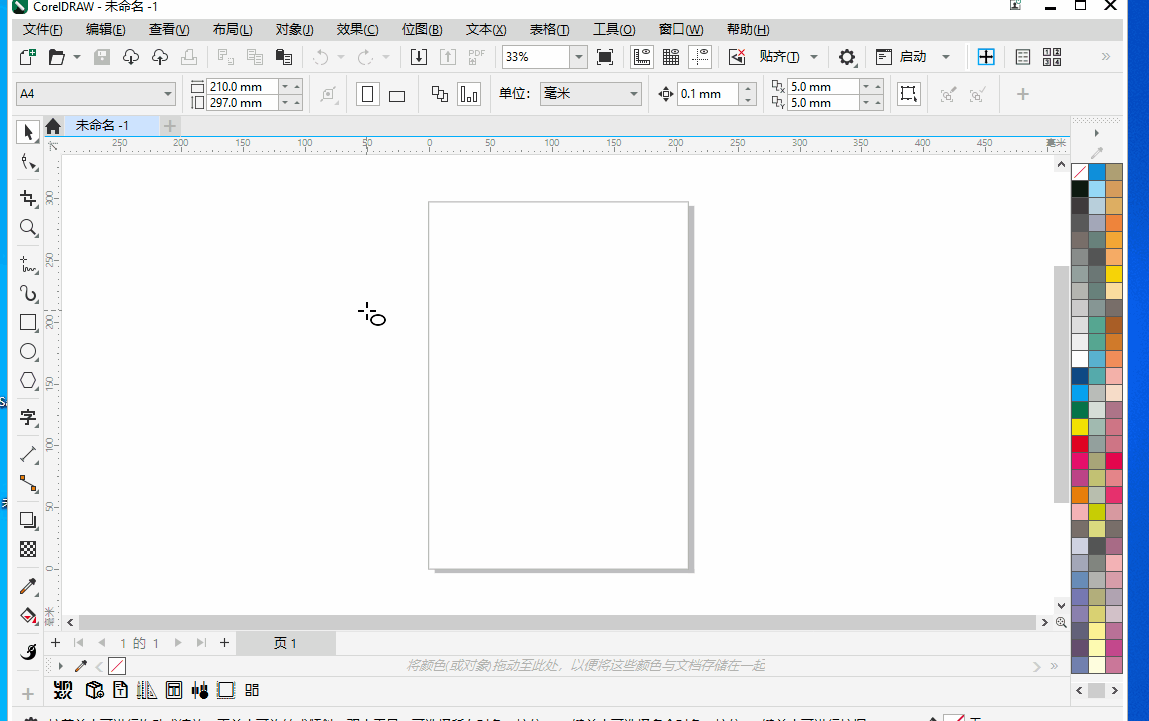
Task: Select the Zoom magnifier tool
Action: pyautogui.click(x=28, y=229)
